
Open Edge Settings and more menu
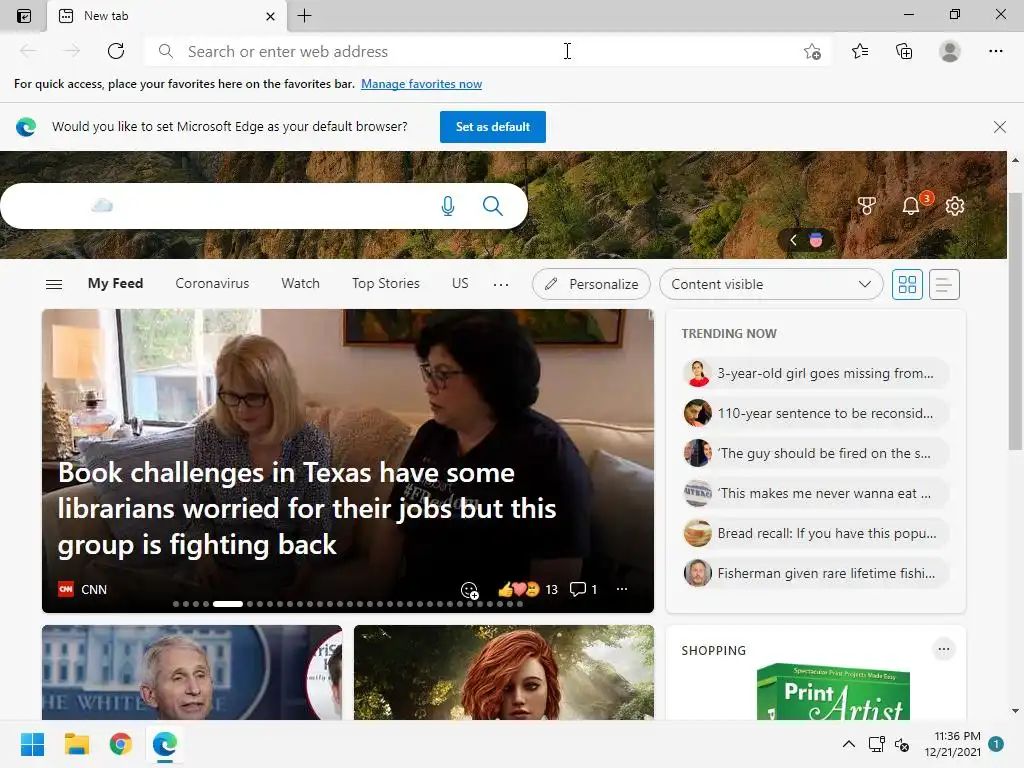click(x=995, y=51)
